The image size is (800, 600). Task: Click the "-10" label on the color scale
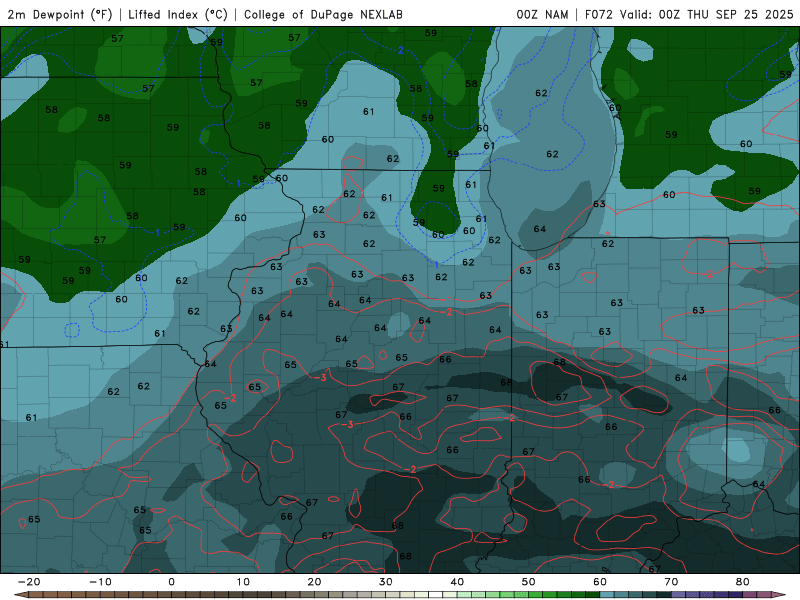click(100, 582)
